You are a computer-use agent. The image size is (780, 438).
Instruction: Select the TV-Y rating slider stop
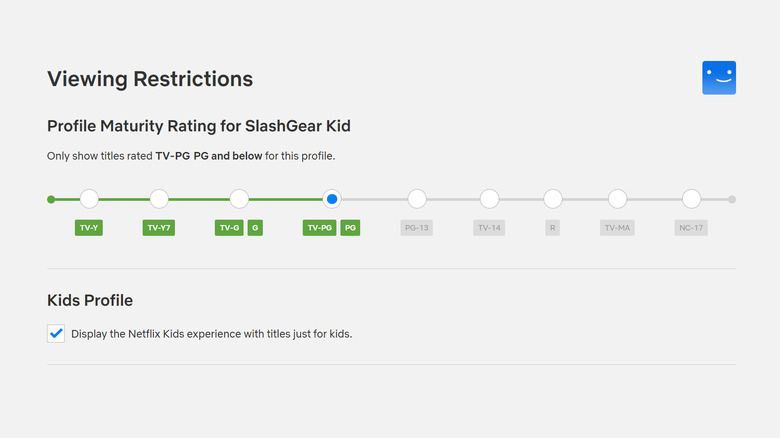(89, 199)
